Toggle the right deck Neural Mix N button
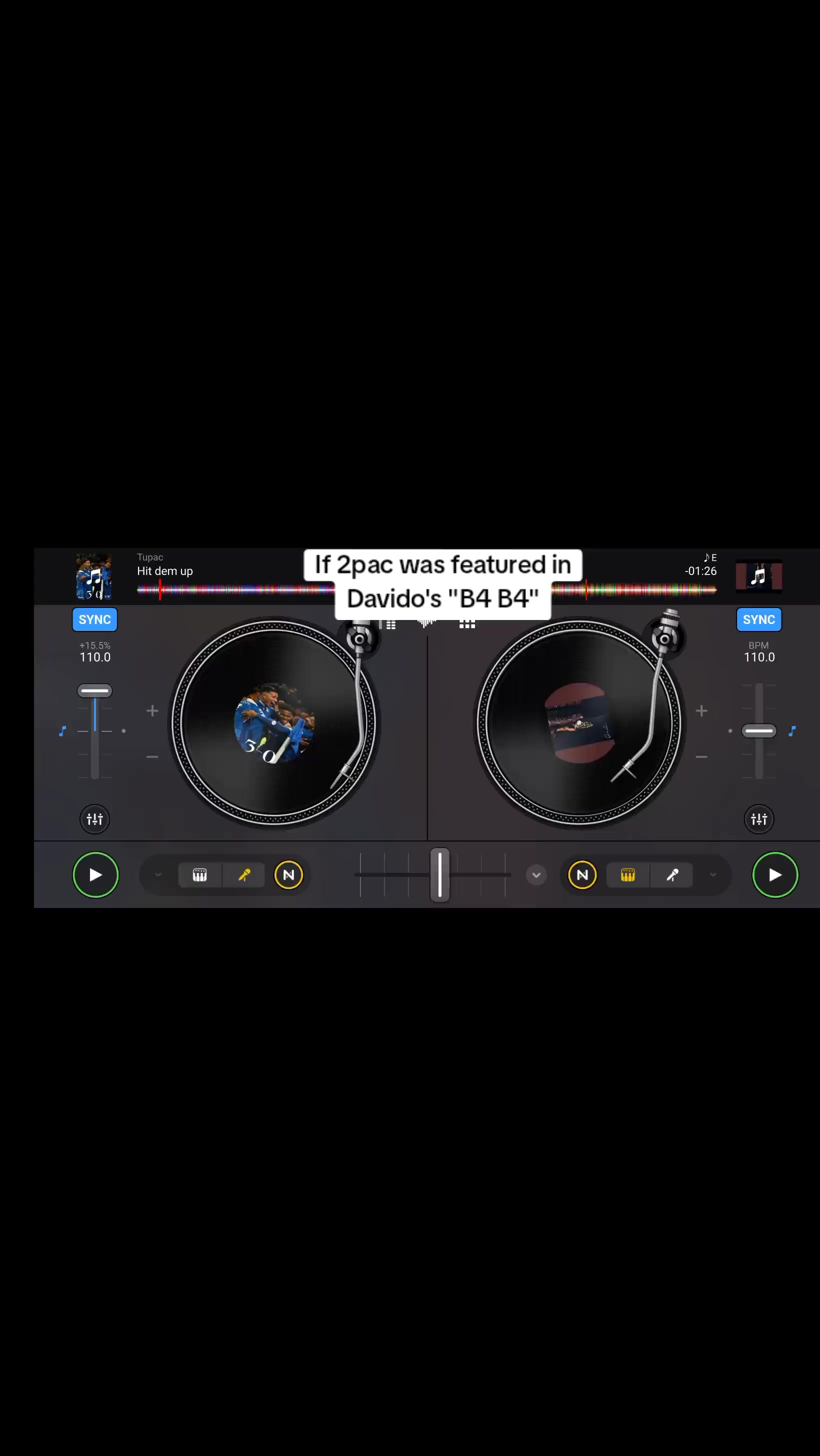The height and width of the screenshot is (1456, 820). (x=582, y=875)
